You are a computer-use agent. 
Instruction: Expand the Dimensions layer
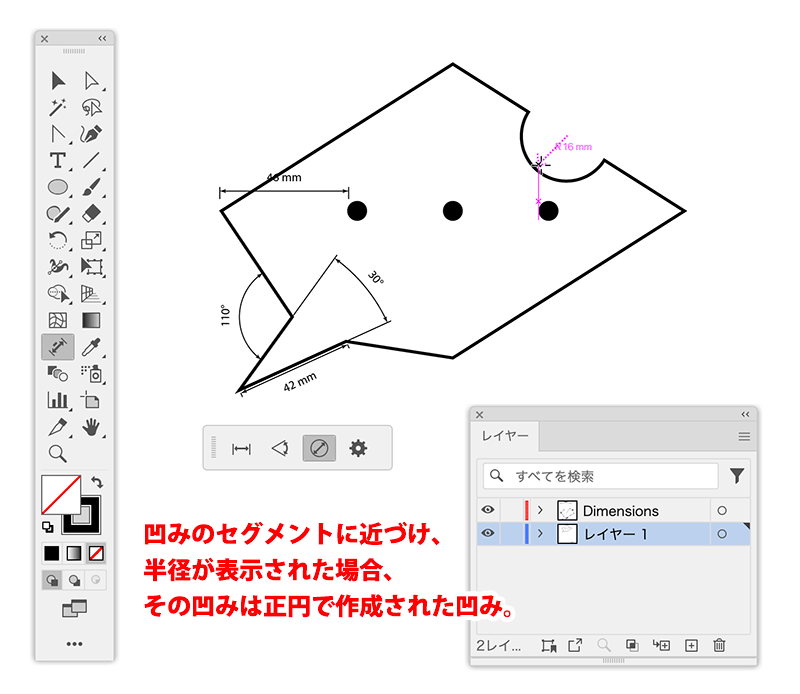pos(540,510)
